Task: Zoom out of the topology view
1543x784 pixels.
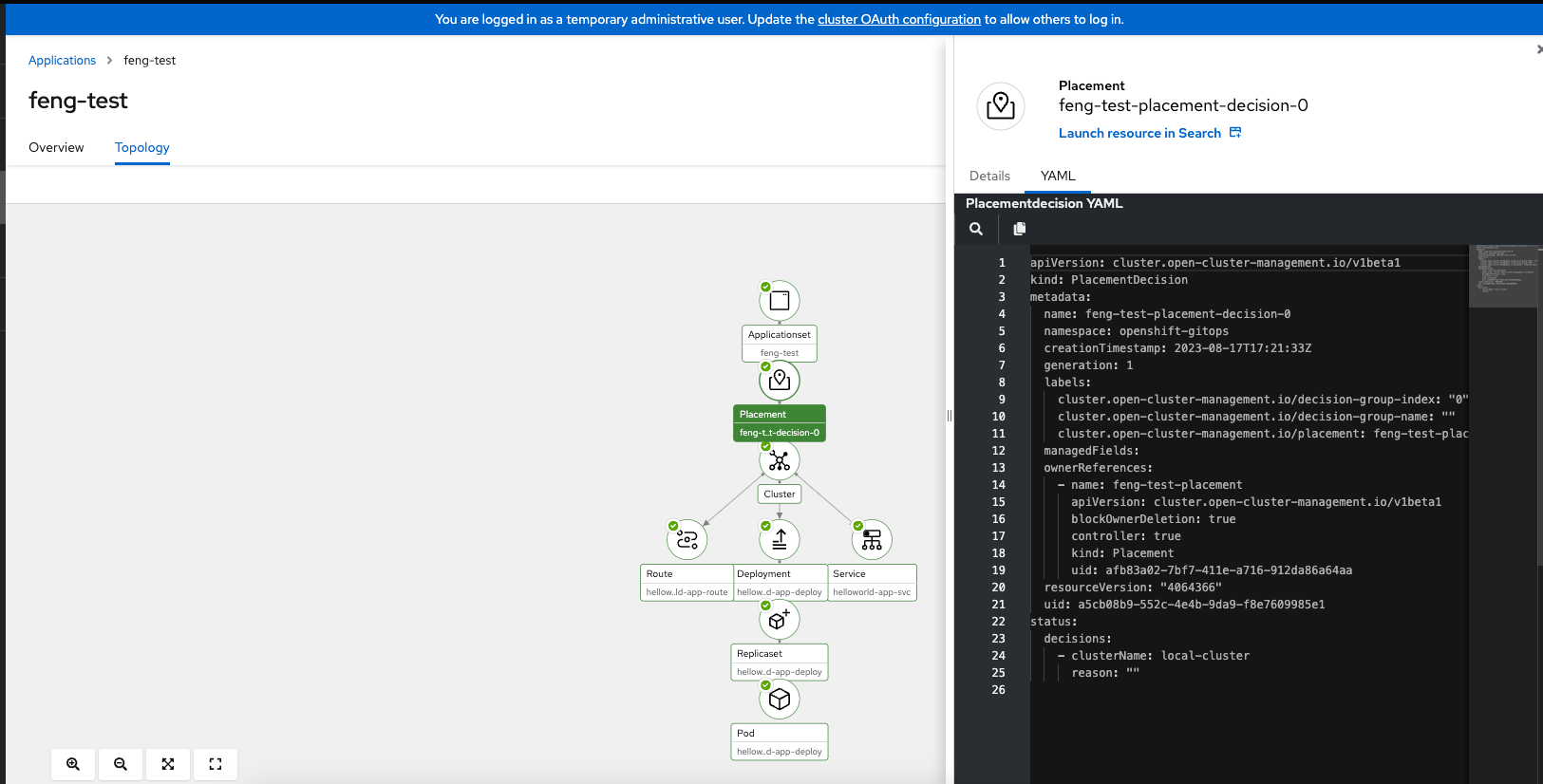Action: (x=121, y=764)
